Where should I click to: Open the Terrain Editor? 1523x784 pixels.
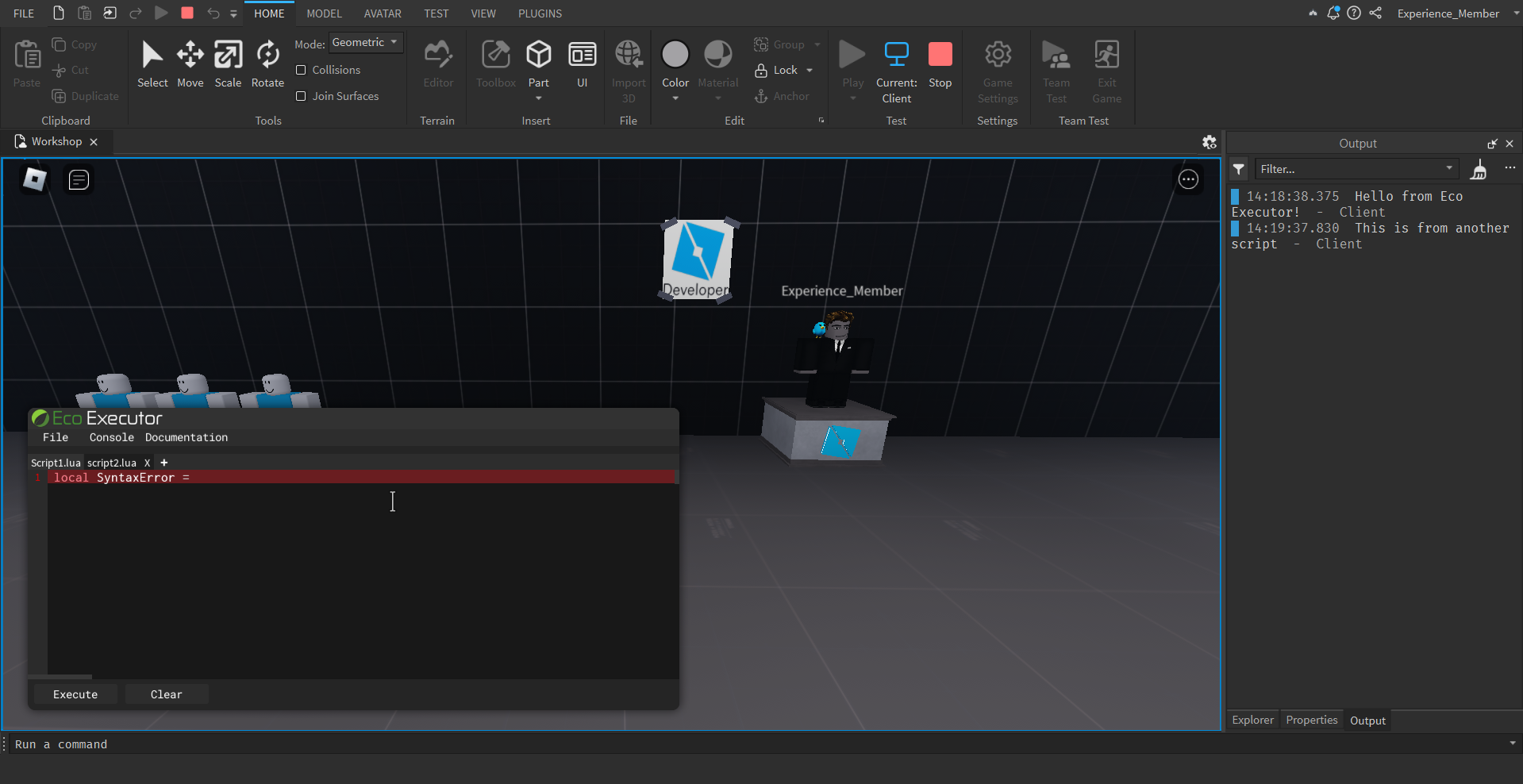438,63
